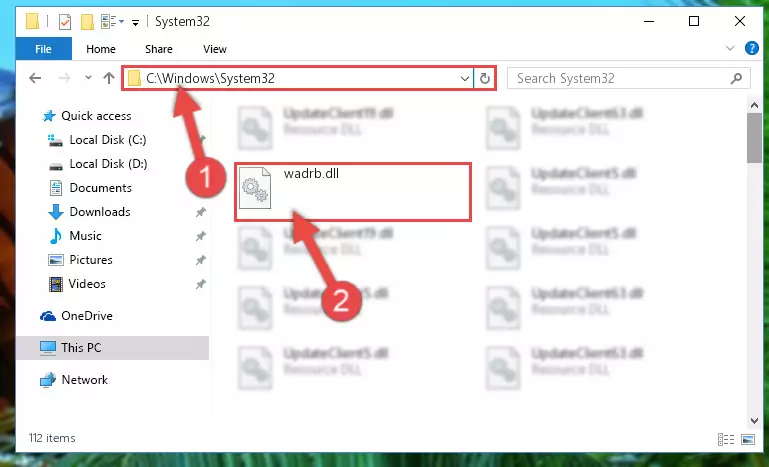
Task: Open the Help question mark icon
Action: 751,48
